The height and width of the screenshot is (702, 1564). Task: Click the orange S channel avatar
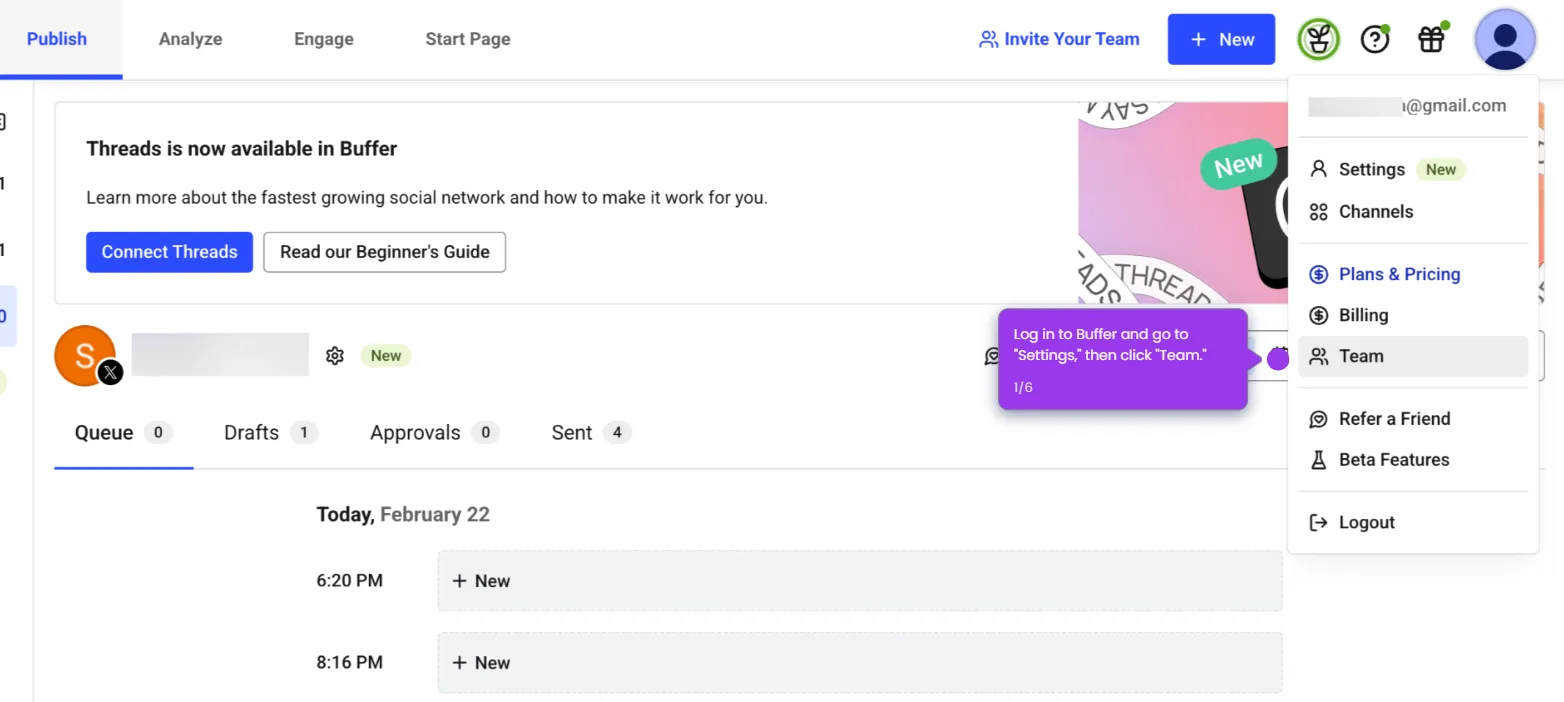click(85, 355)
